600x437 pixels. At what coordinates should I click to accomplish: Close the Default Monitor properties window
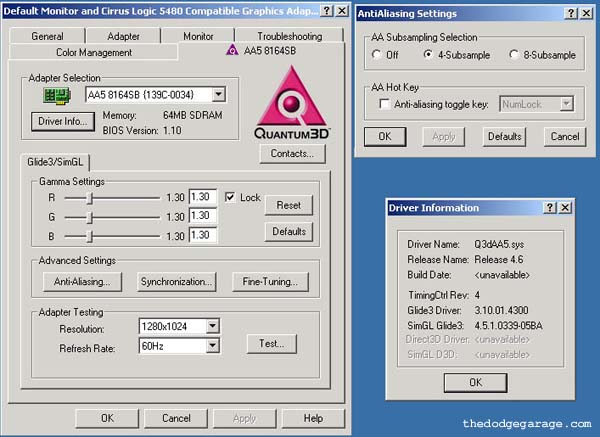(x=342, y=11)
